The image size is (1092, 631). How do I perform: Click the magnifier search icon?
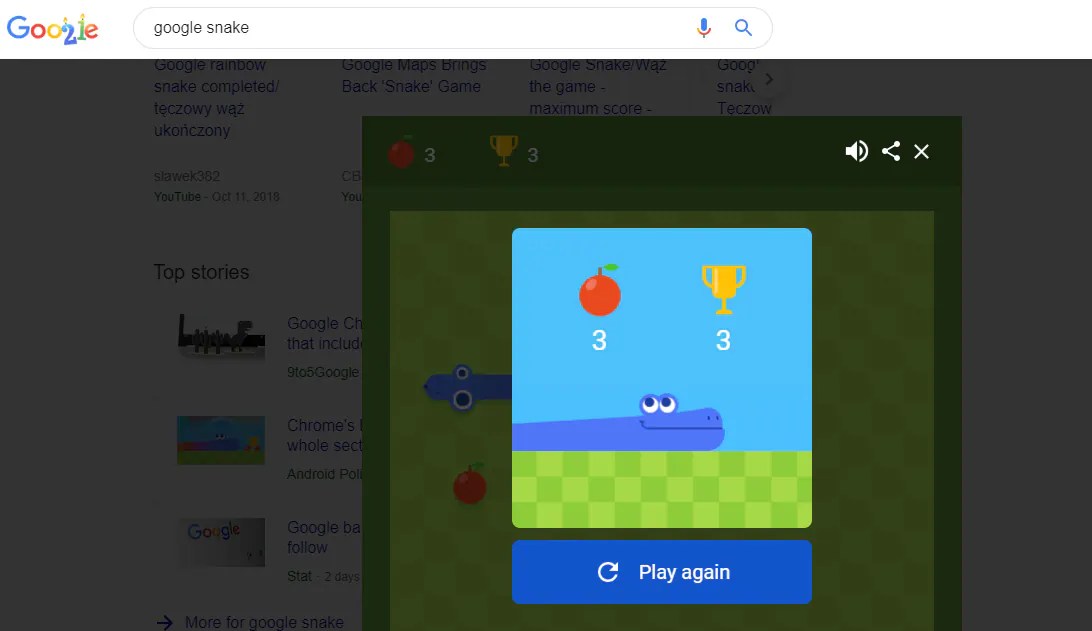743,28
